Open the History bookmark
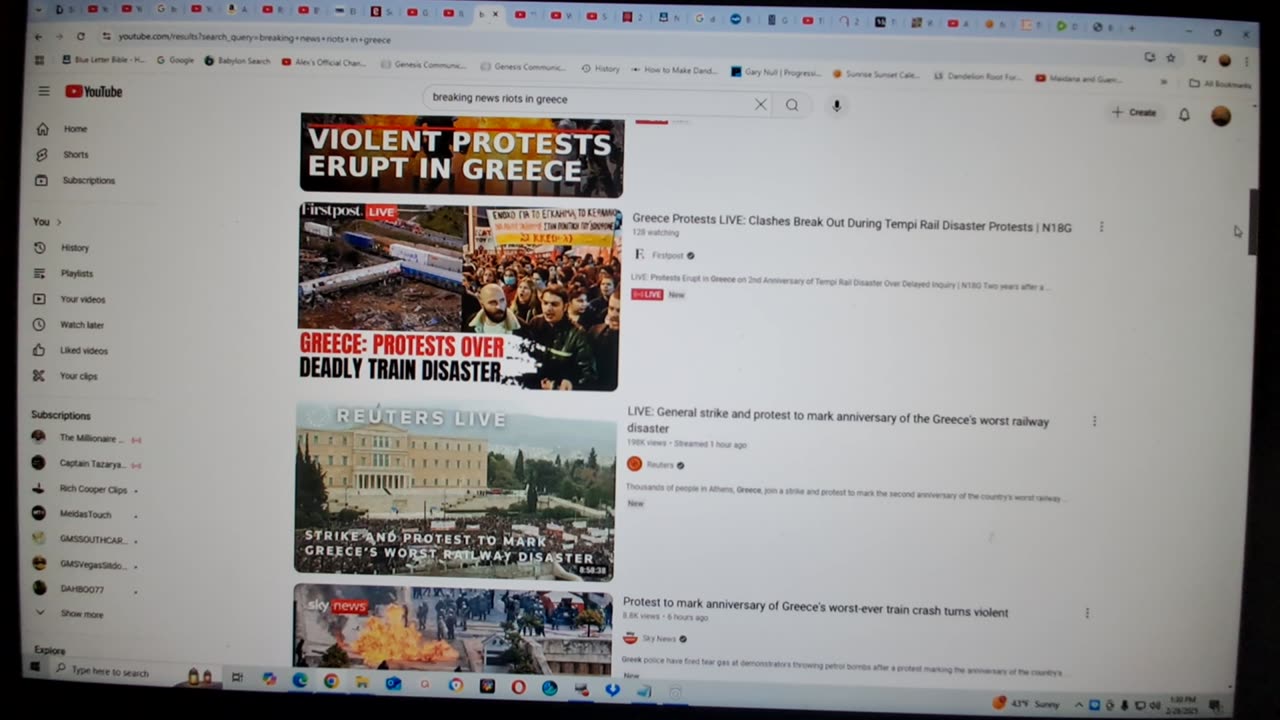Viewport: 1280px width, 720px height. click(600, 68)
